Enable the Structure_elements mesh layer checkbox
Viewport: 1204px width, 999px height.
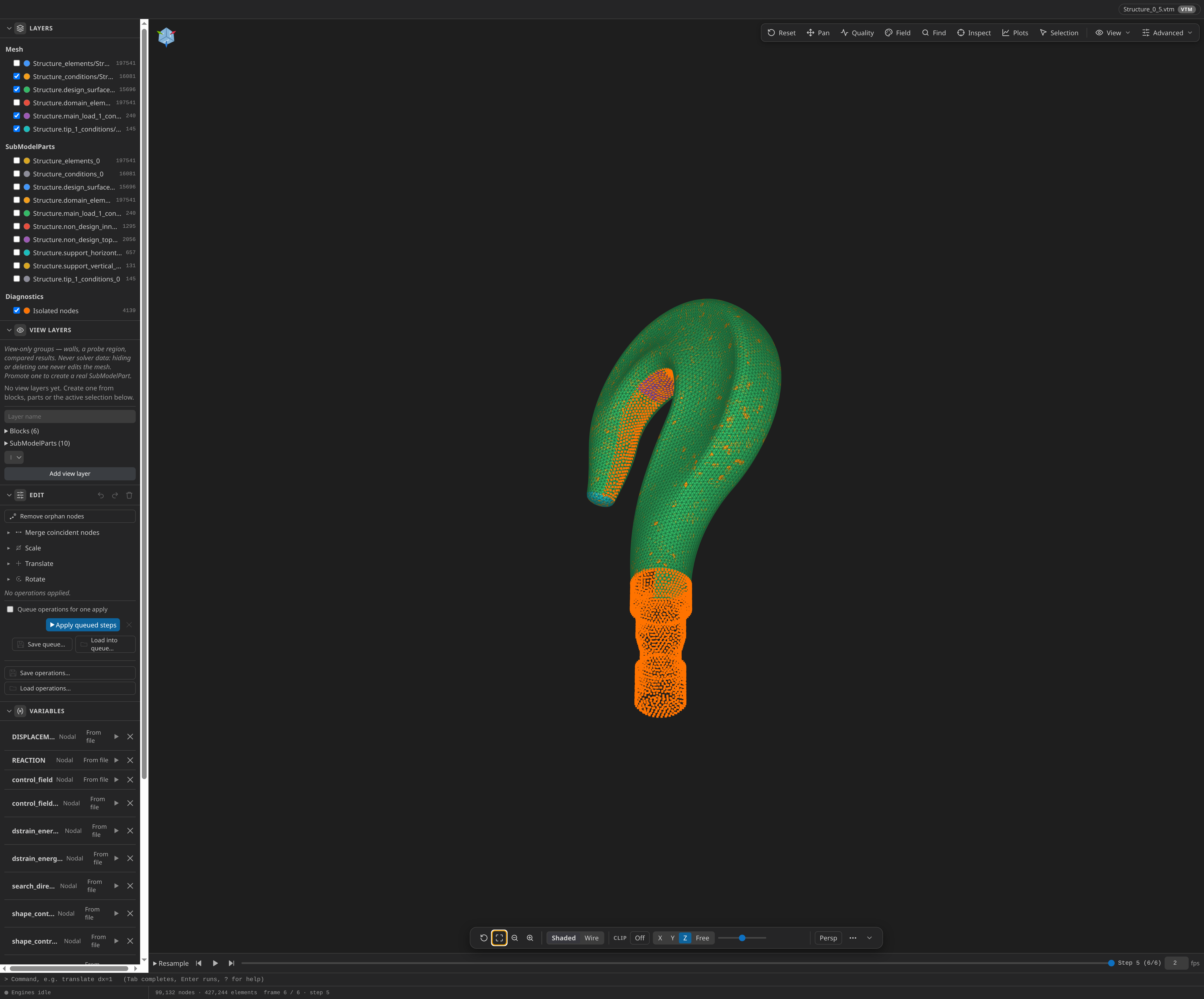tap(17, 63)
